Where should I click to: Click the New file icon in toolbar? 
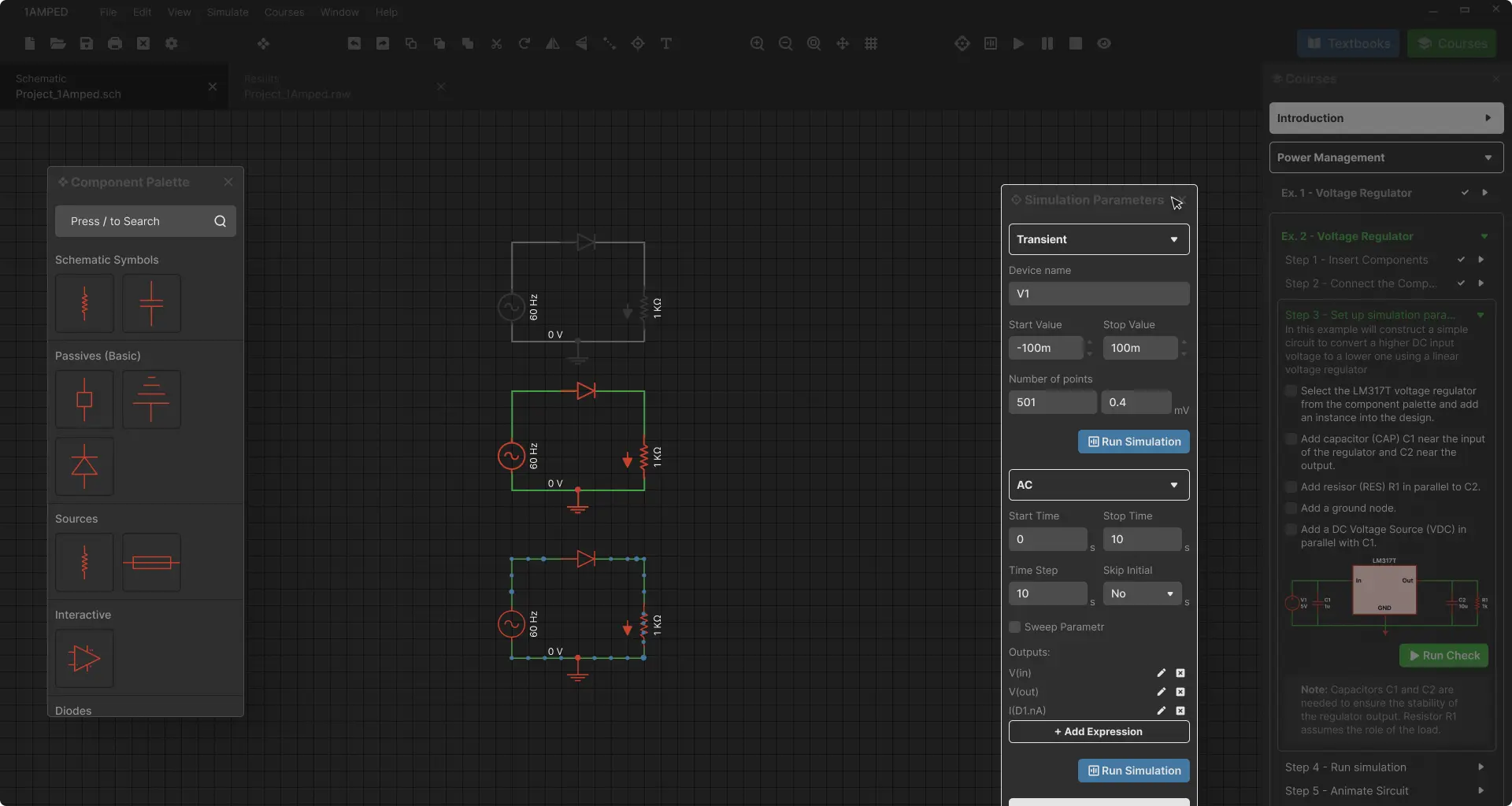click(x=30, y=43)
